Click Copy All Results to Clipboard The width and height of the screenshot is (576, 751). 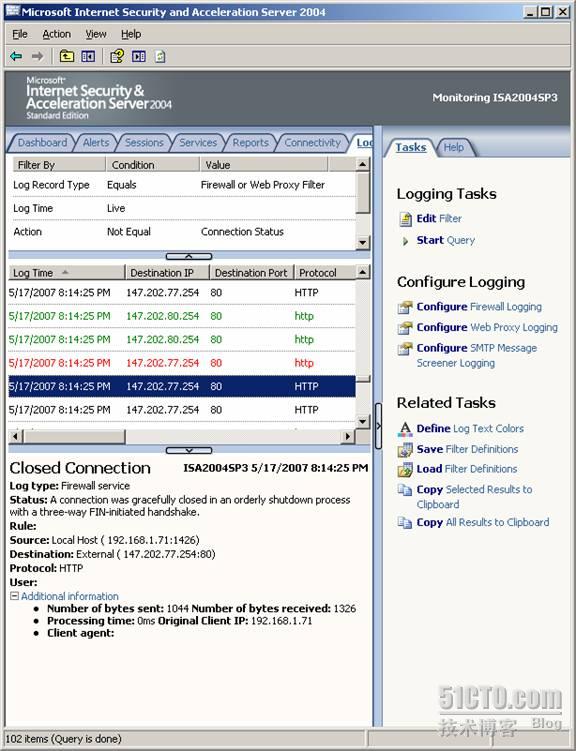pos(483,523)
